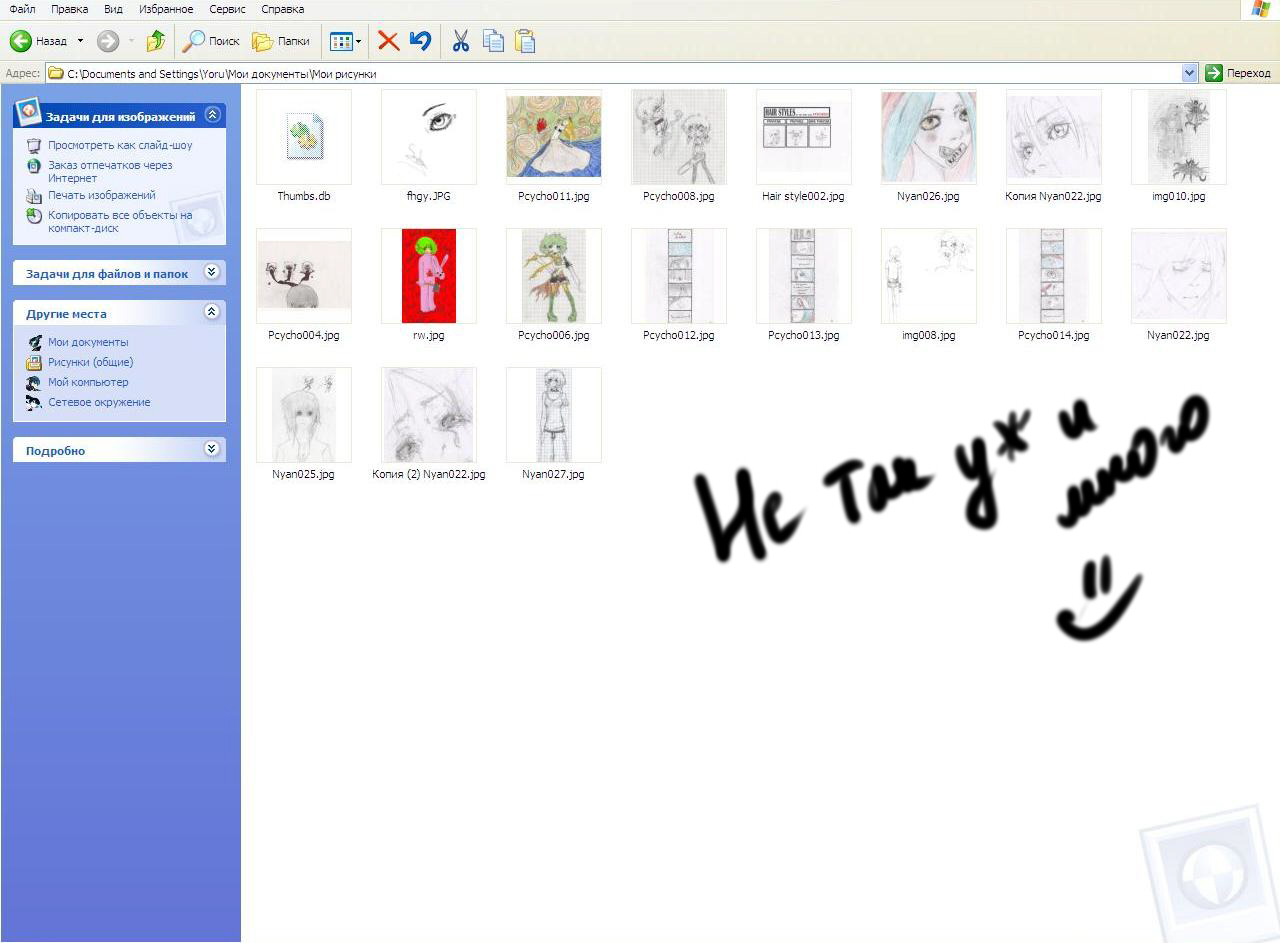Viewport: 1280px width, 943px height.
Task: Click the order prints online icon
Action: [34, 165]
